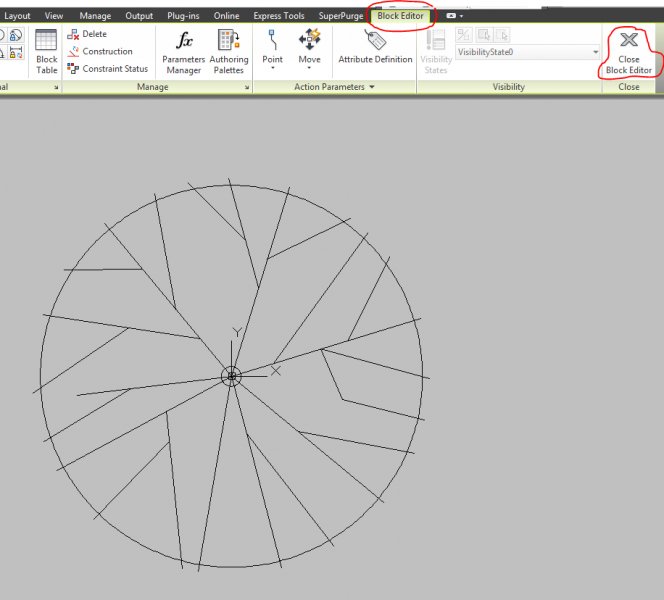
Task: Open the Authoring Palettes
Action: pos(228,50)
